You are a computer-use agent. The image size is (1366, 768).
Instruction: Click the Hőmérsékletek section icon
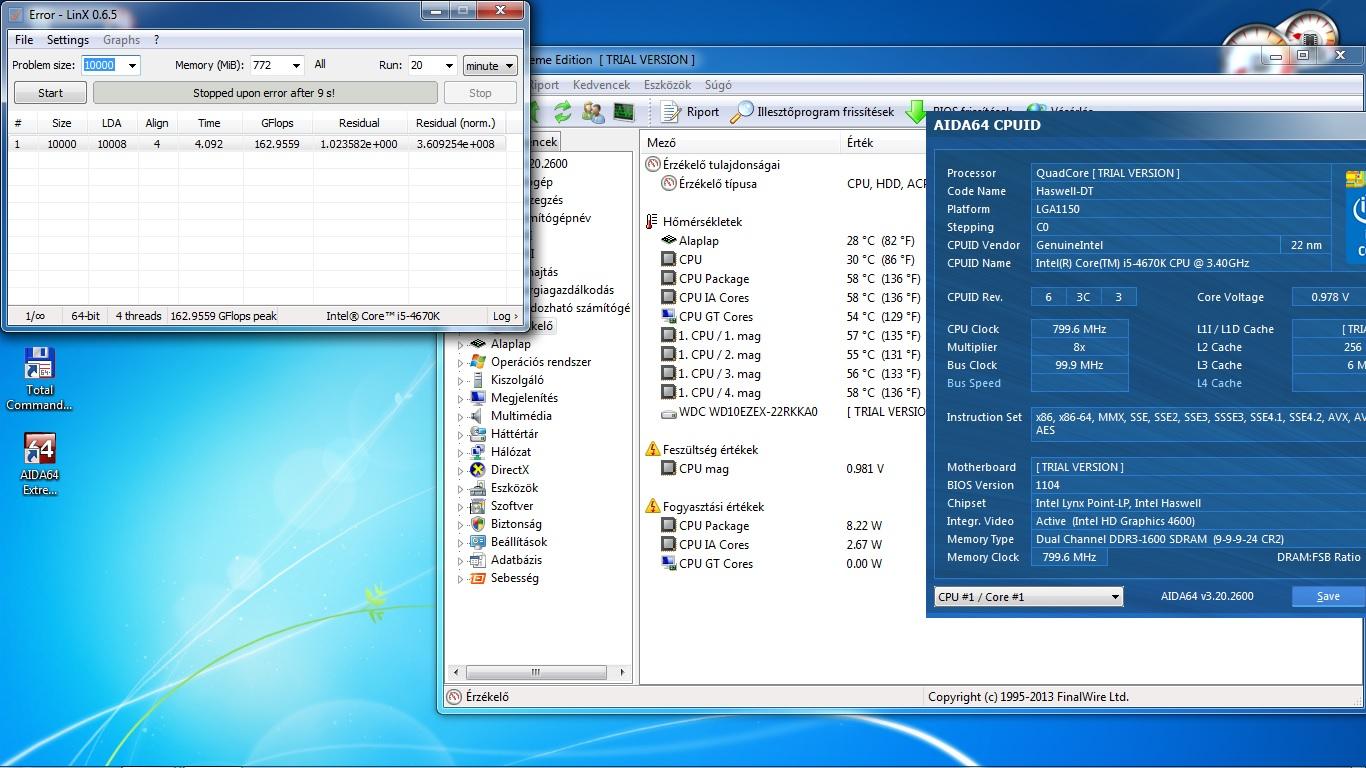click(x=652, y=222)
